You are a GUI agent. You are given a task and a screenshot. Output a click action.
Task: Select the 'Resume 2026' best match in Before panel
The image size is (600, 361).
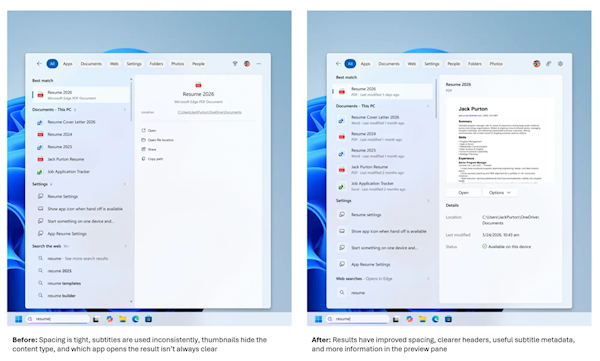(81, 95)
